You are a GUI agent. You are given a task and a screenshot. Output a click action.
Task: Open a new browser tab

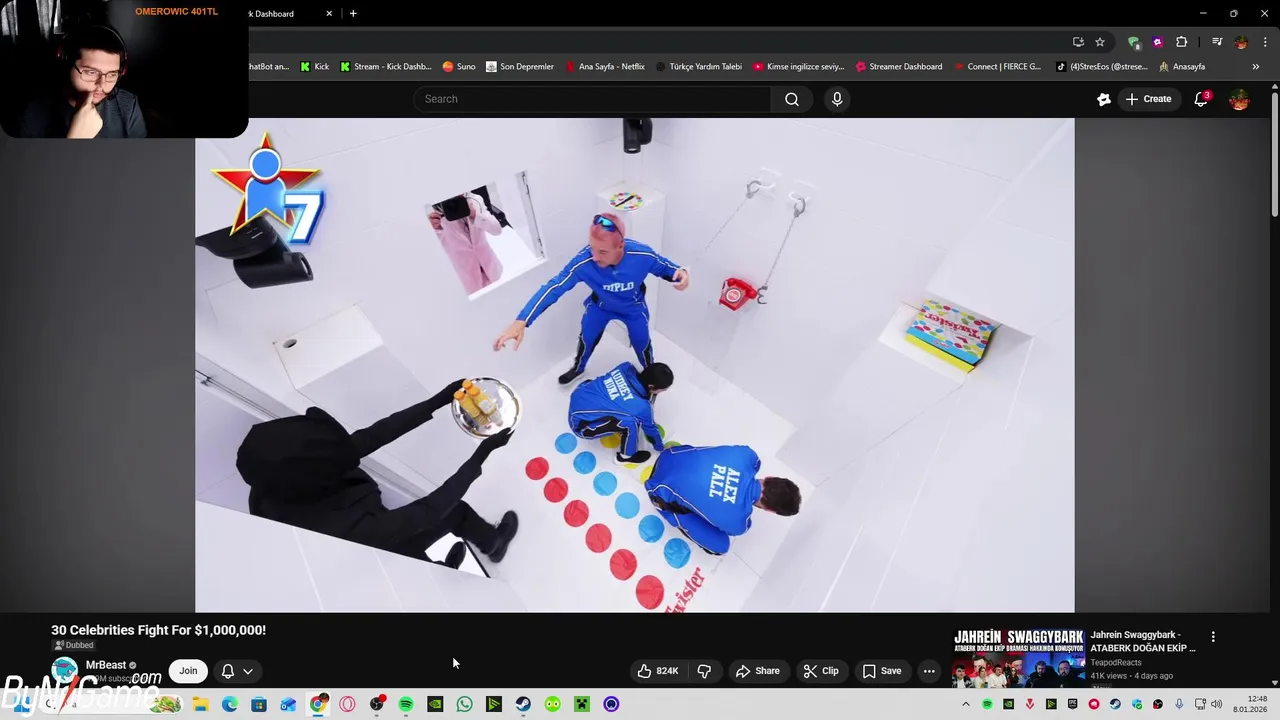coord(353,14)
